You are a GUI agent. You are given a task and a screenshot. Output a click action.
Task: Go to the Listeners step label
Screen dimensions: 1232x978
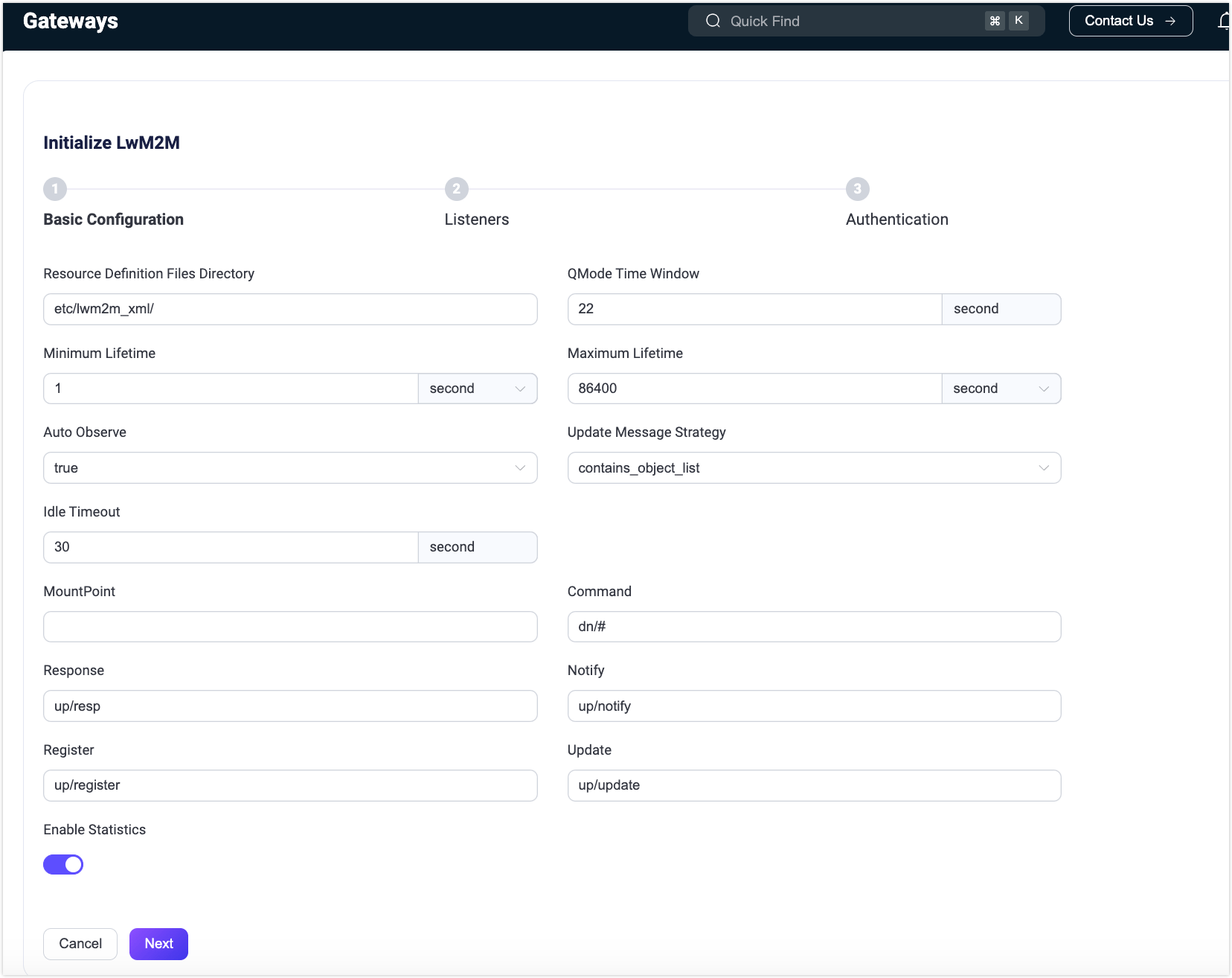[x=477, y=220]
